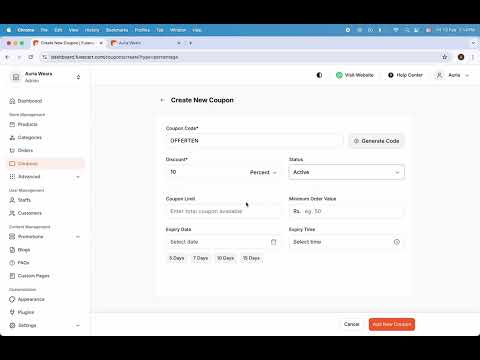Image resolution: width=480 pixels, height=360 pixels.
Task: Open Categories in sidebar
Action: [x=25, y=137]
